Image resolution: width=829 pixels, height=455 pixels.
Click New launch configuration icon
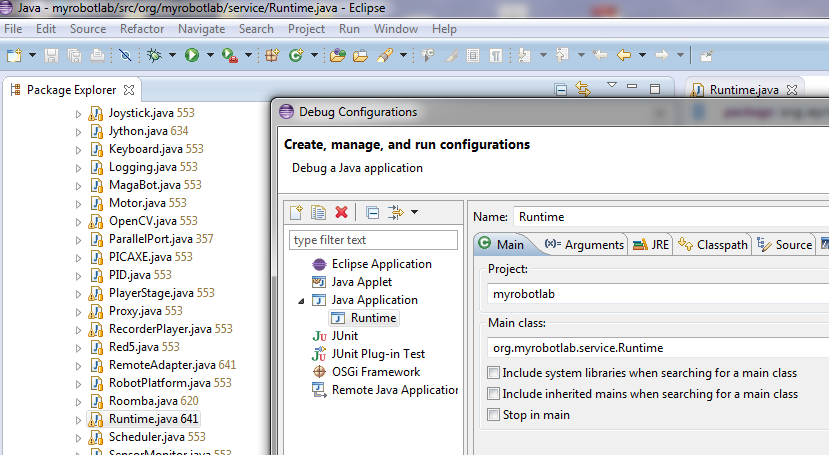tap(296, 212)
